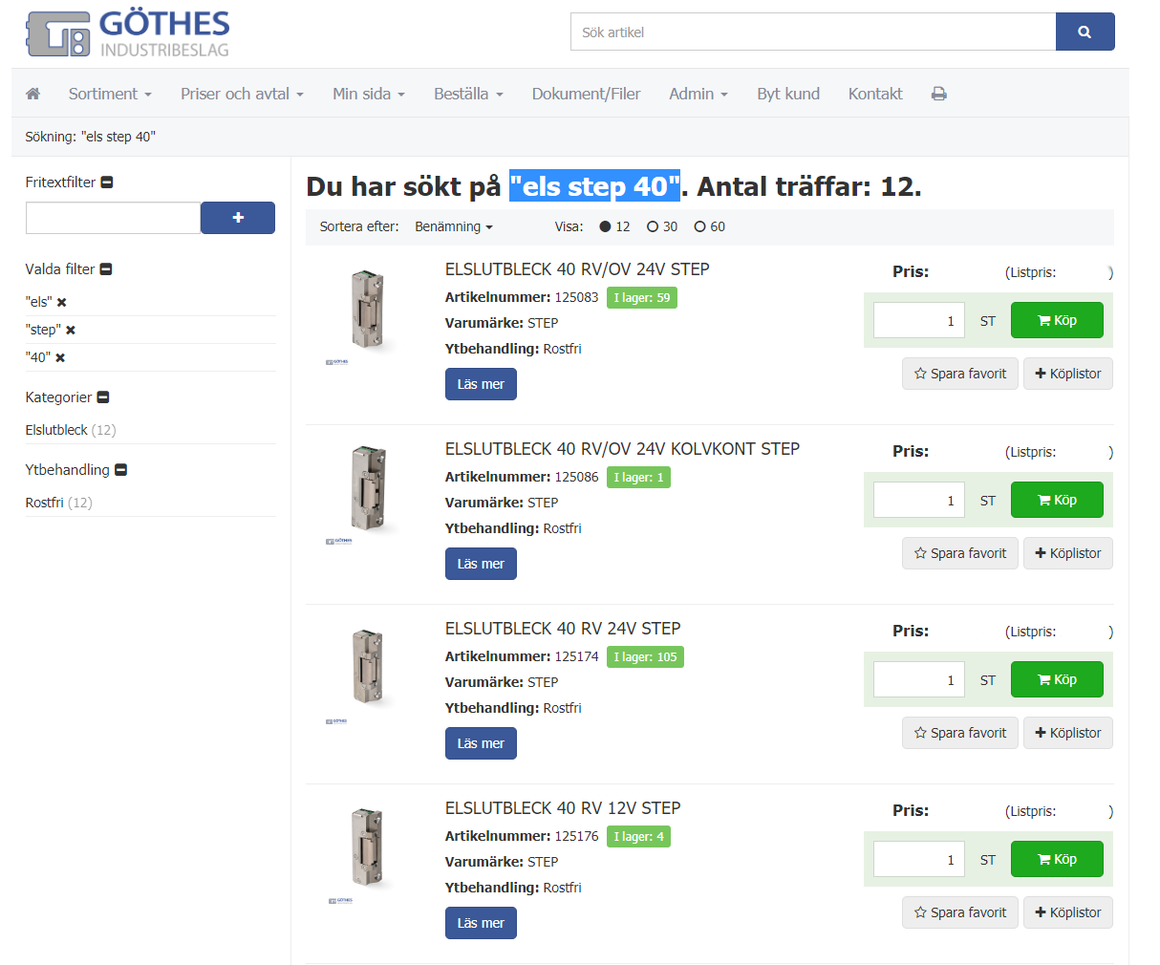This screenshot has height=965, width=1160.
Task: Filter by Rostfri ytbehandling
Action: (x=44, y=502)
